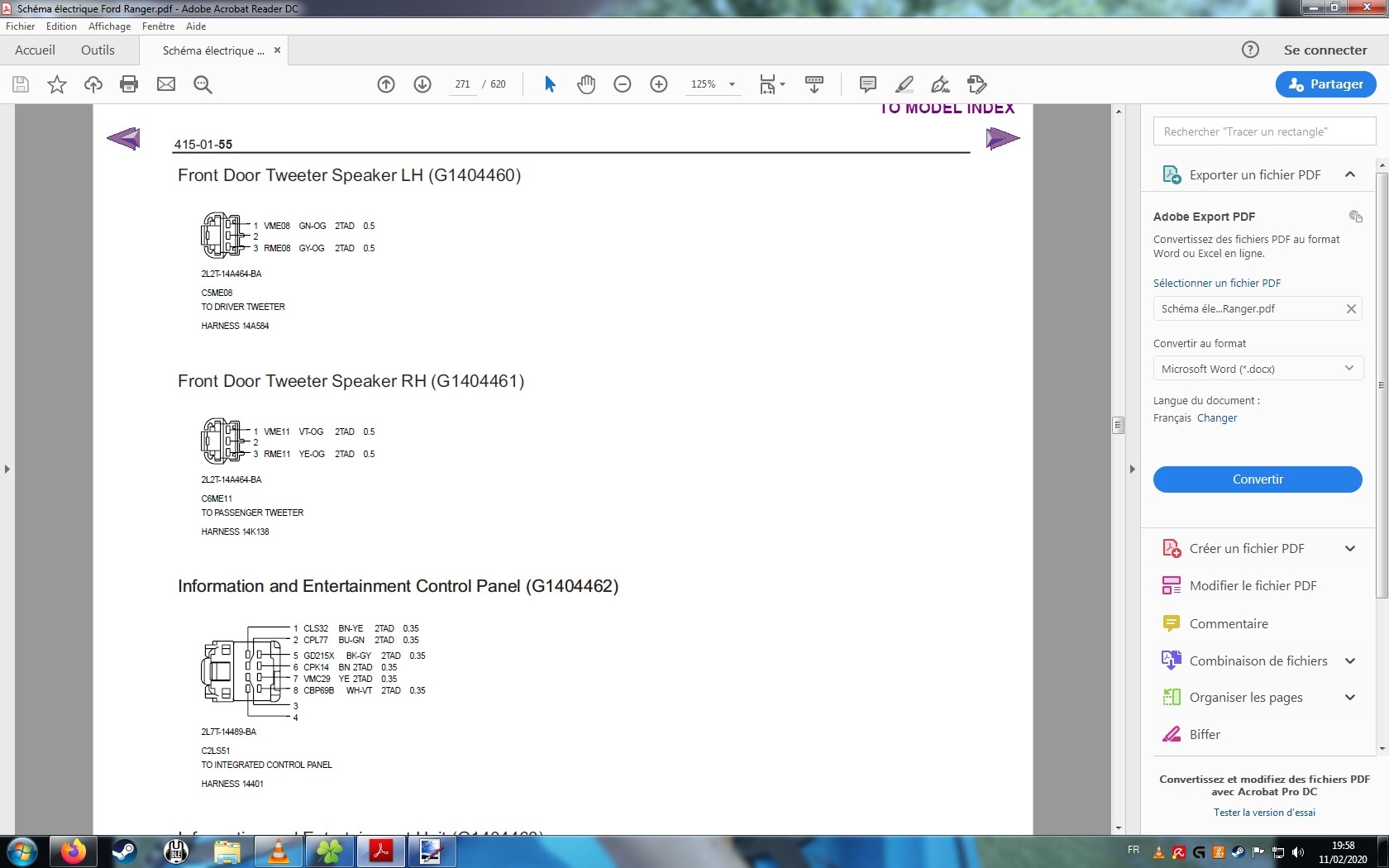Screen dimensions: 1389x868
Task: Expand Combinaison de fichiers options
Action: 1350,661
